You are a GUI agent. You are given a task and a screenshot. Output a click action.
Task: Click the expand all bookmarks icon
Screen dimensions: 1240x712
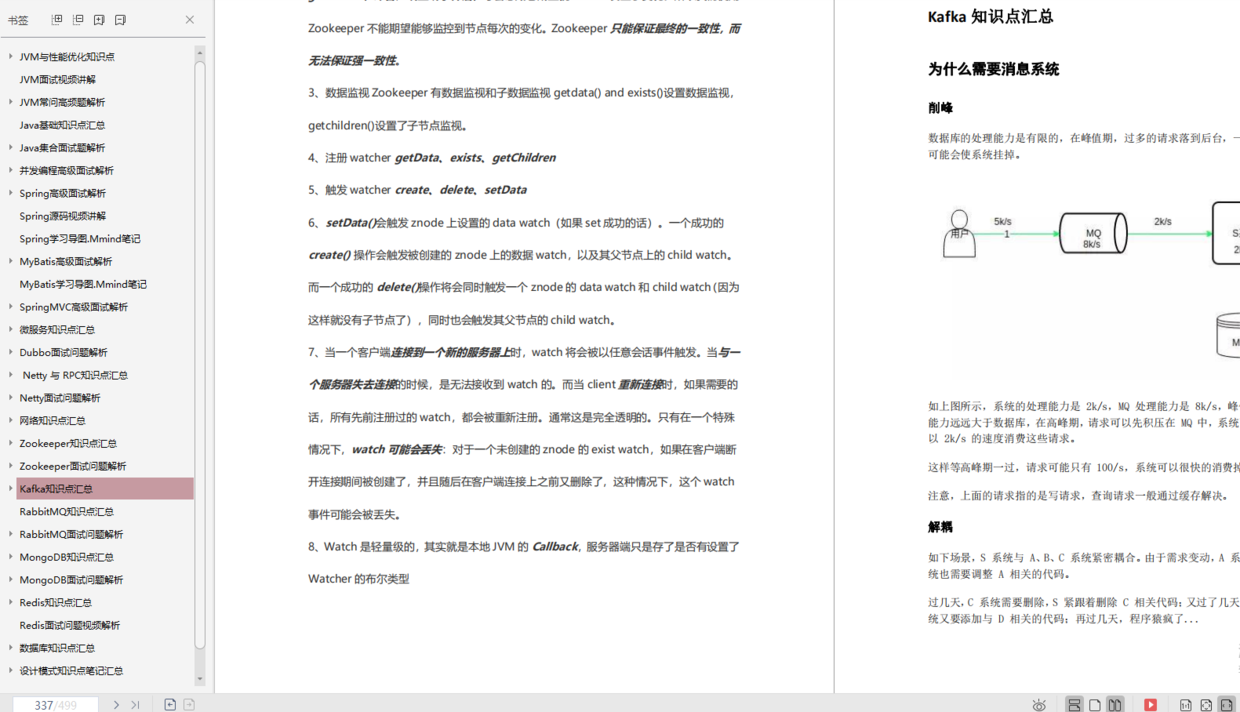(x=57, y=19)
